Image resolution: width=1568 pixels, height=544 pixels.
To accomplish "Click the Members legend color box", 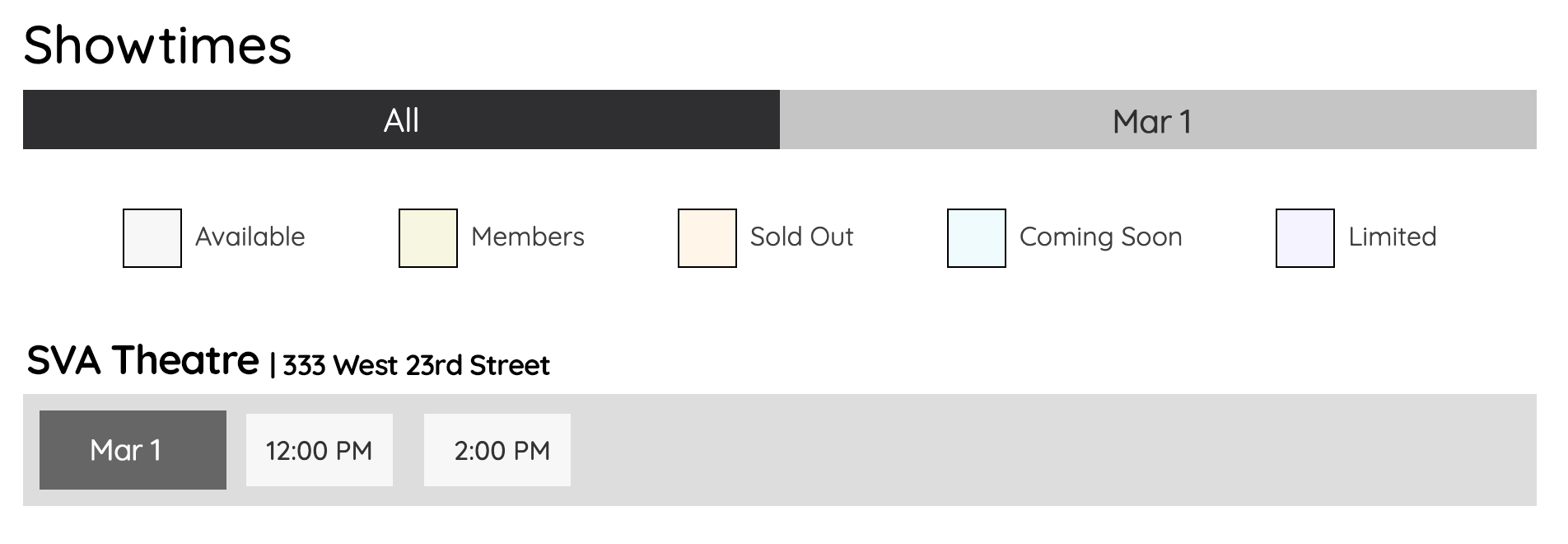I will (428, 238).
